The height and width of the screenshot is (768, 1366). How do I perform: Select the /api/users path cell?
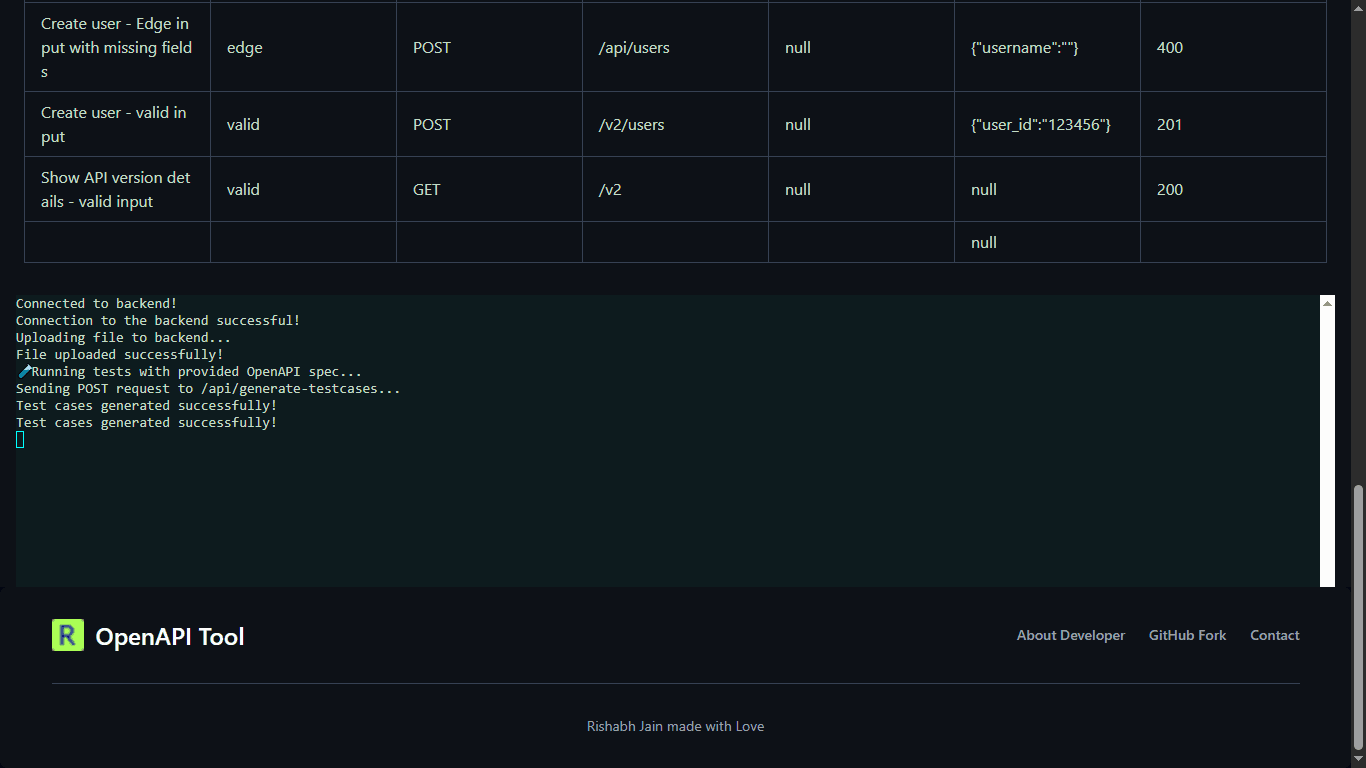point(676,47)
